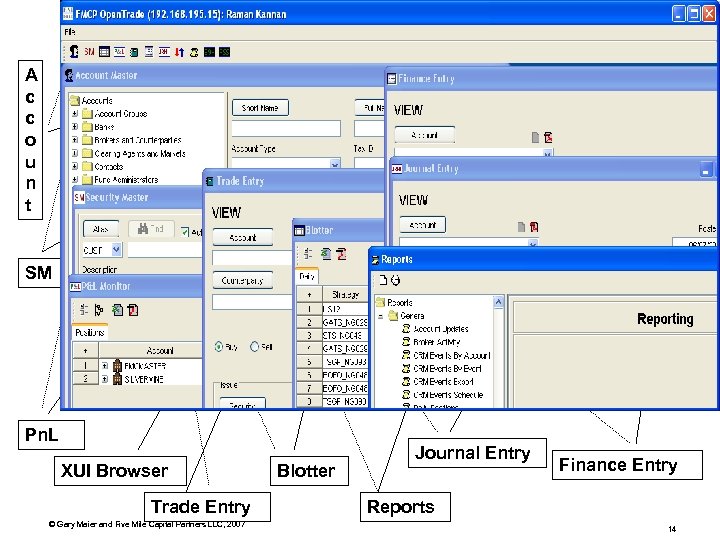
Task: Click the Alias button in Security Master
Action: pos(101,229)
